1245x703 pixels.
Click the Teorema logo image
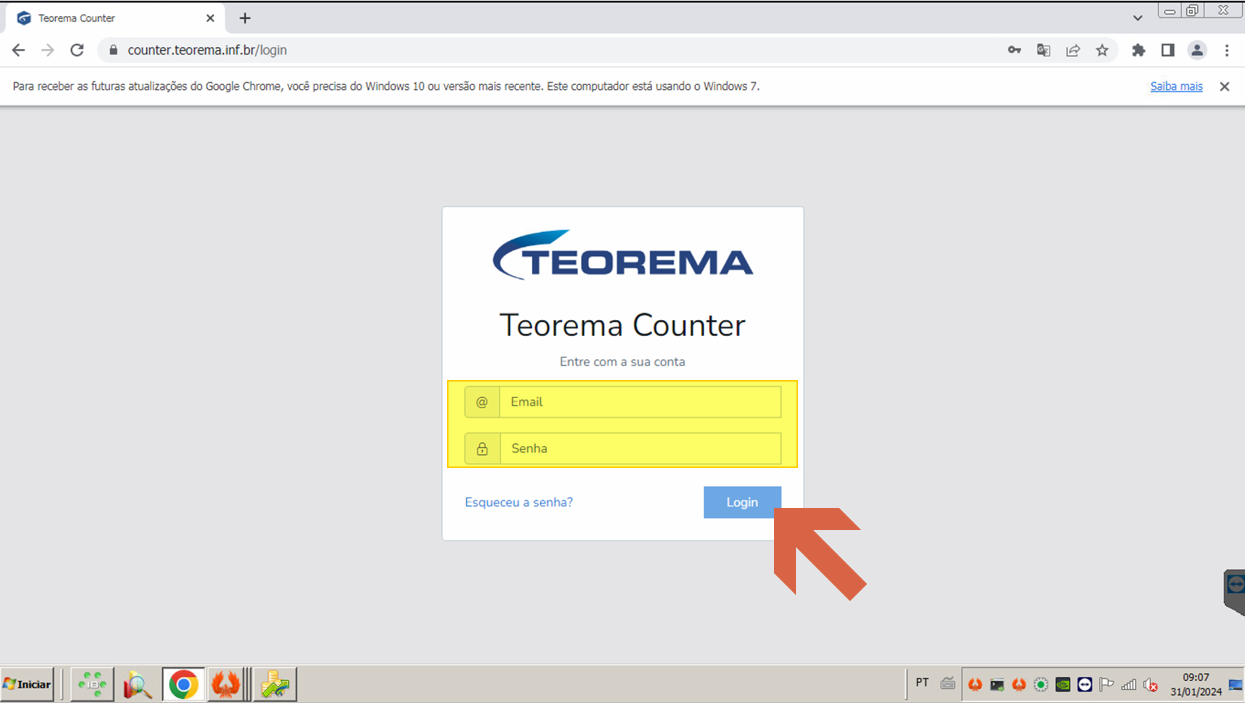[623, 254]
